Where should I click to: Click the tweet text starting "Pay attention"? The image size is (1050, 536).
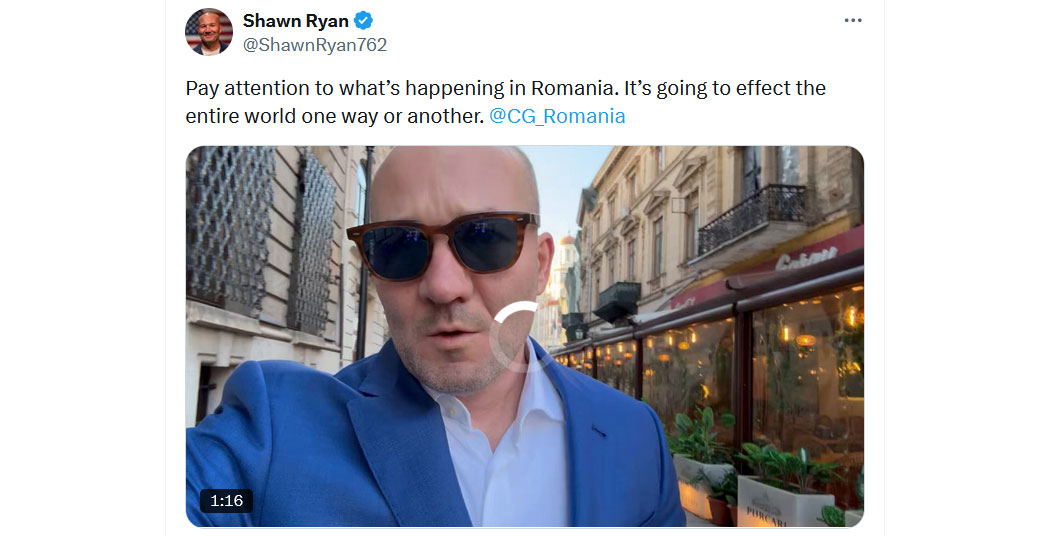coord(506,102)
